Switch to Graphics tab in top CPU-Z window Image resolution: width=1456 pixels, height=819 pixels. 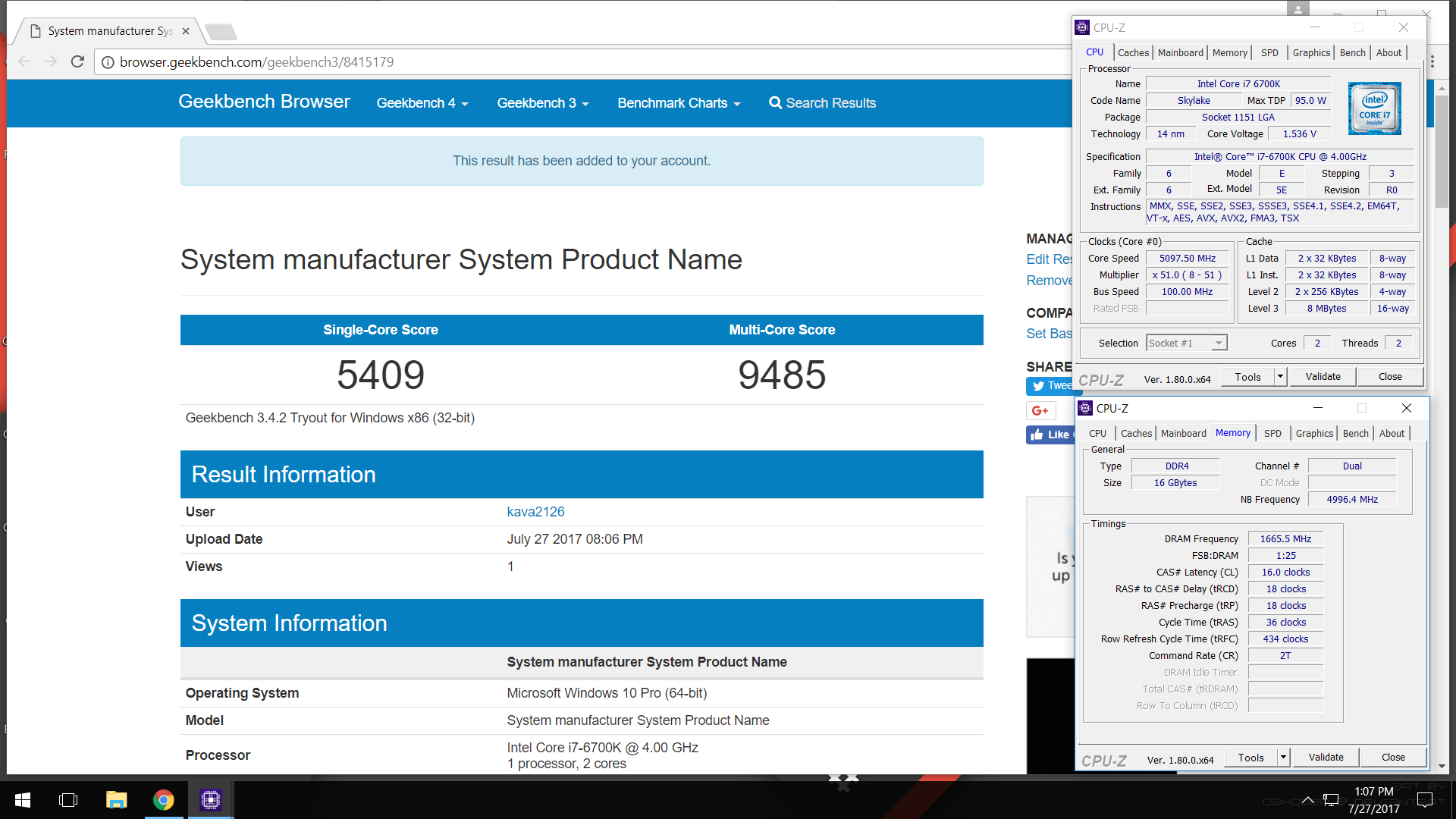(x=1311, y=52)
